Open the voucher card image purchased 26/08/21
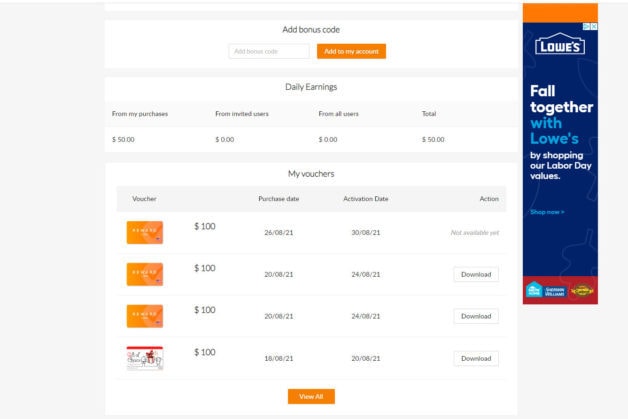The height and width of the screenshot is (419, 628). 144,233
